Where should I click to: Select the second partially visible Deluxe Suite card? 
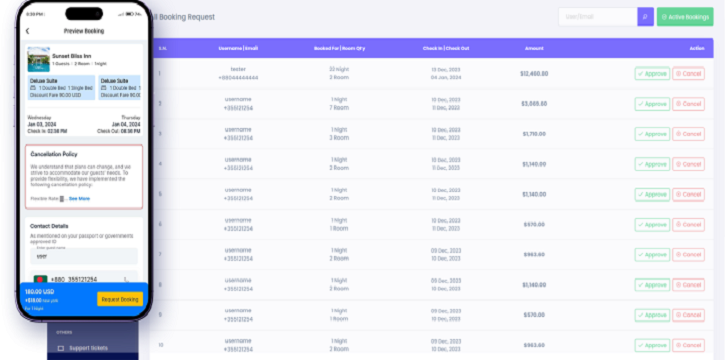(119, 88)
